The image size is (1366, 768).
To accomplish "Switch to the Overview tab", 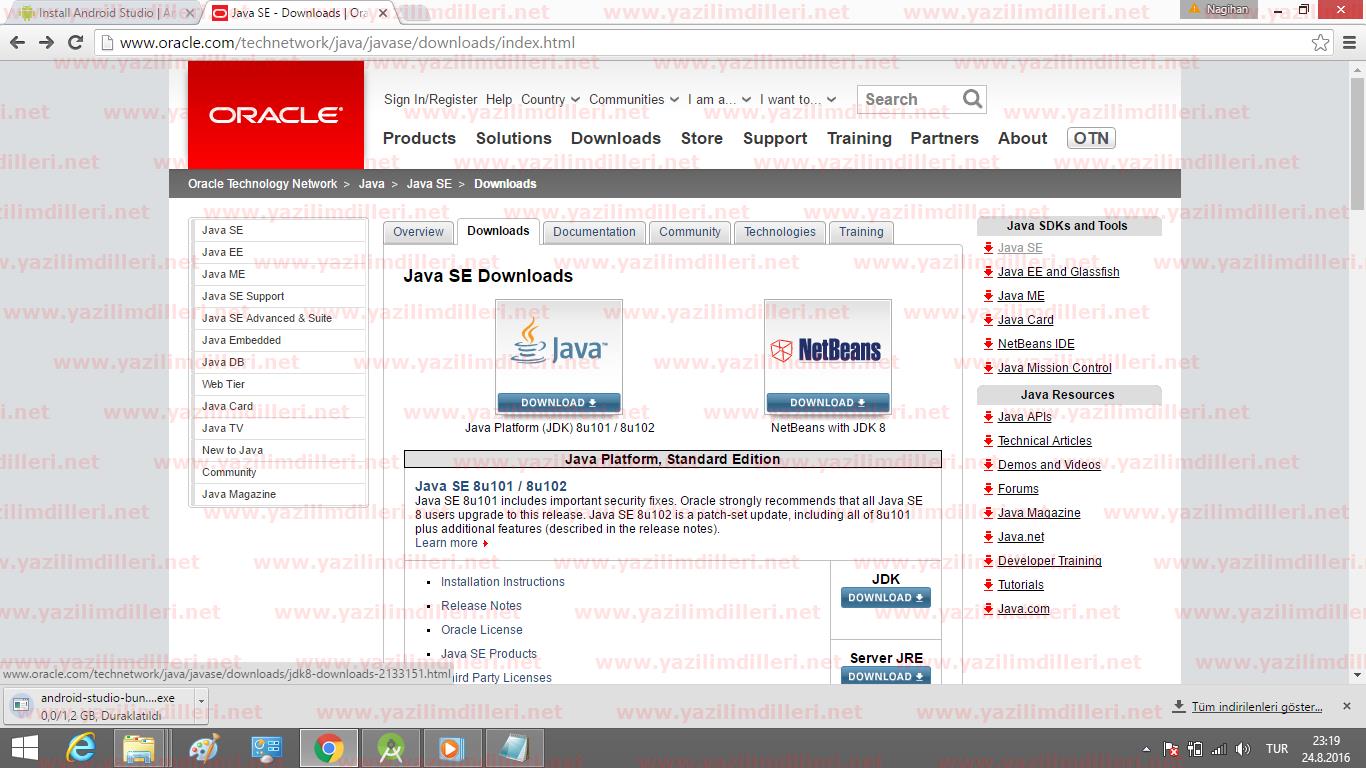I will tap(418, 232).
